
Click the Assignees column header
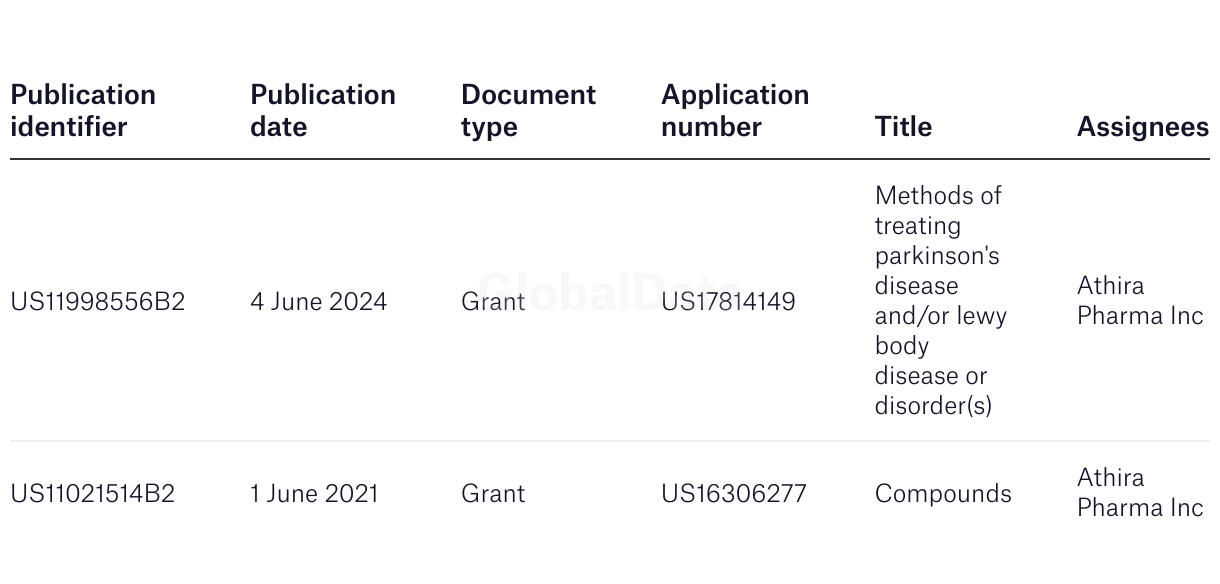pos(1142,127)
